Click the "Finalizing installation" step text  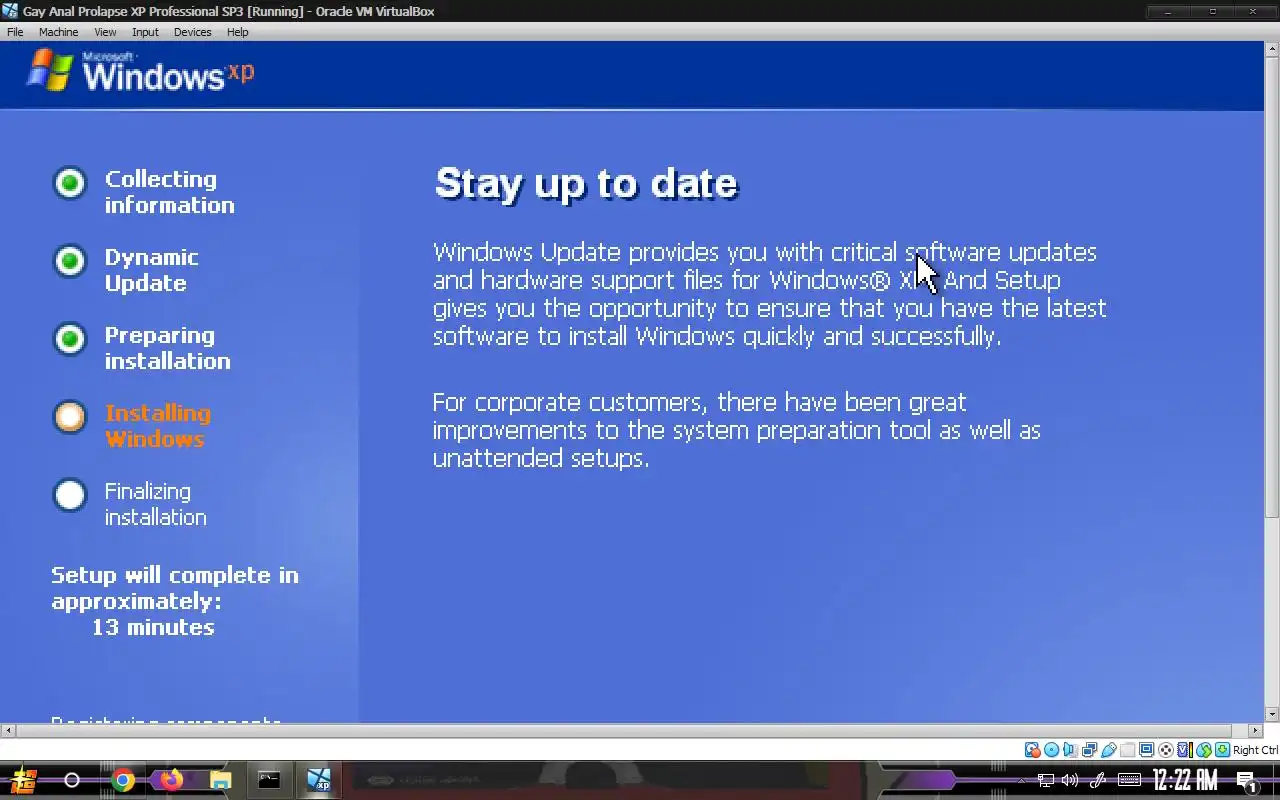click(x=155, y=504)
